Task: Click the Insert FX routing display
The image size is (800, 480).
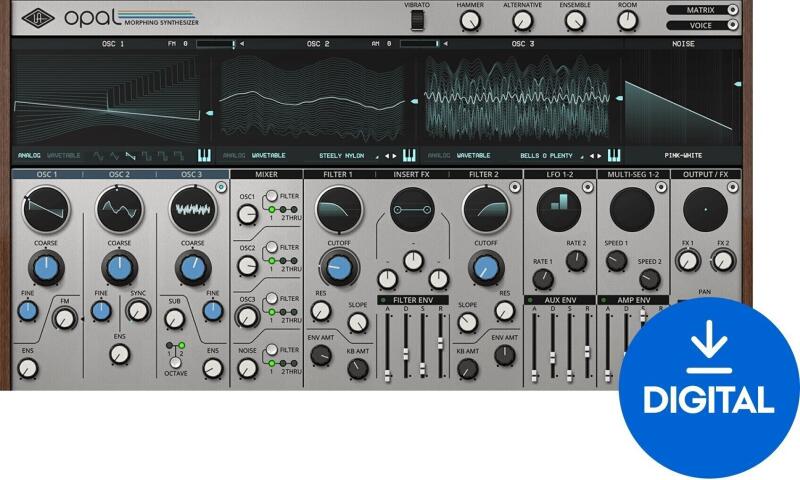Action: [411, 210]
